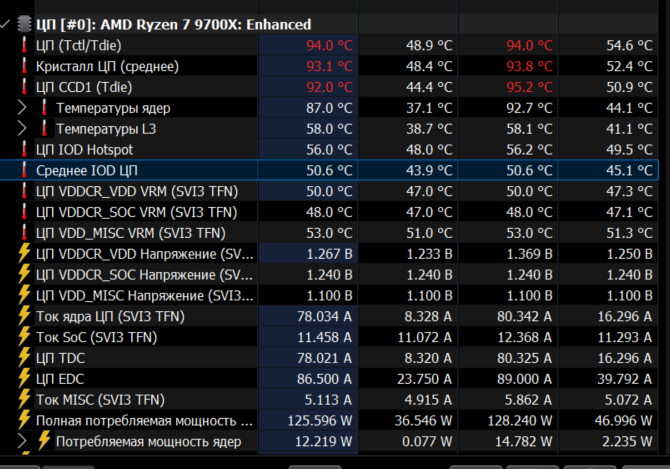Select the ЦП VDDCR_VDD VRM (SVI3 TFN) label
The width and height of the screenshot is (670, 469).
(x=137, y=191)
